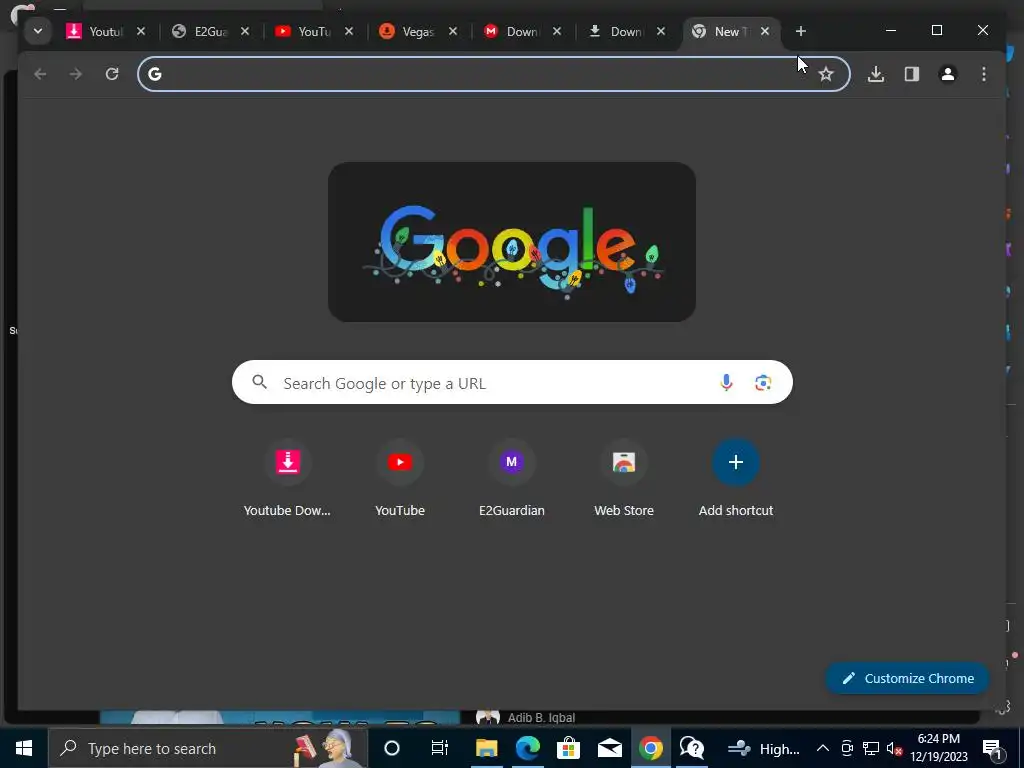Click the Customize Chrome button
This screenshot has width=1024, height=768.
click(x=908, y=678)
